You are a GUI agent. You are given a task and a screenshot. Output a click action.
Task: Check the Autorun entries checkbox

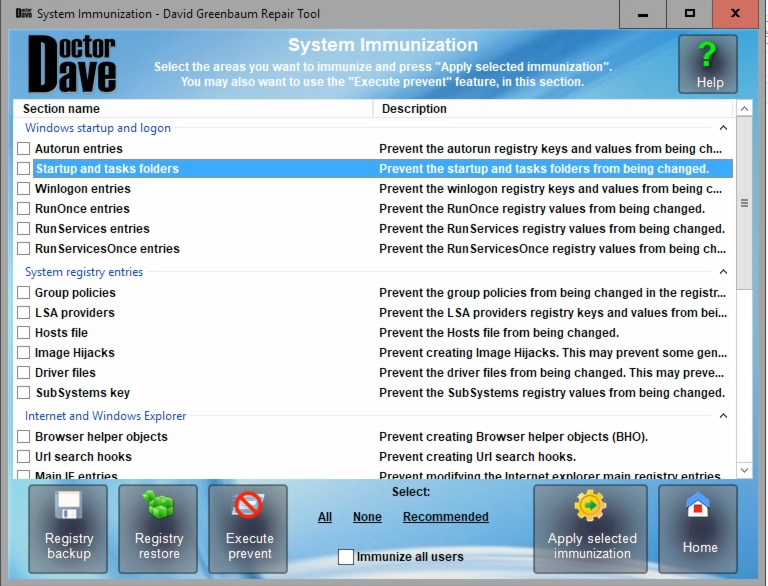coord(24,149)
